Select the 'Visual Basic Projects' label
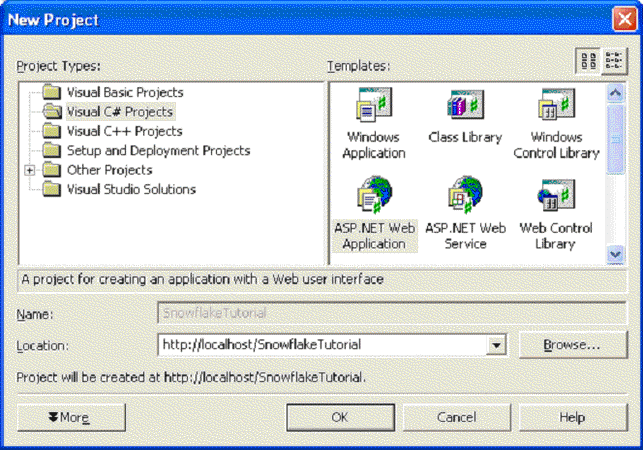Screen dimensions: 643x450 [125, 92]
